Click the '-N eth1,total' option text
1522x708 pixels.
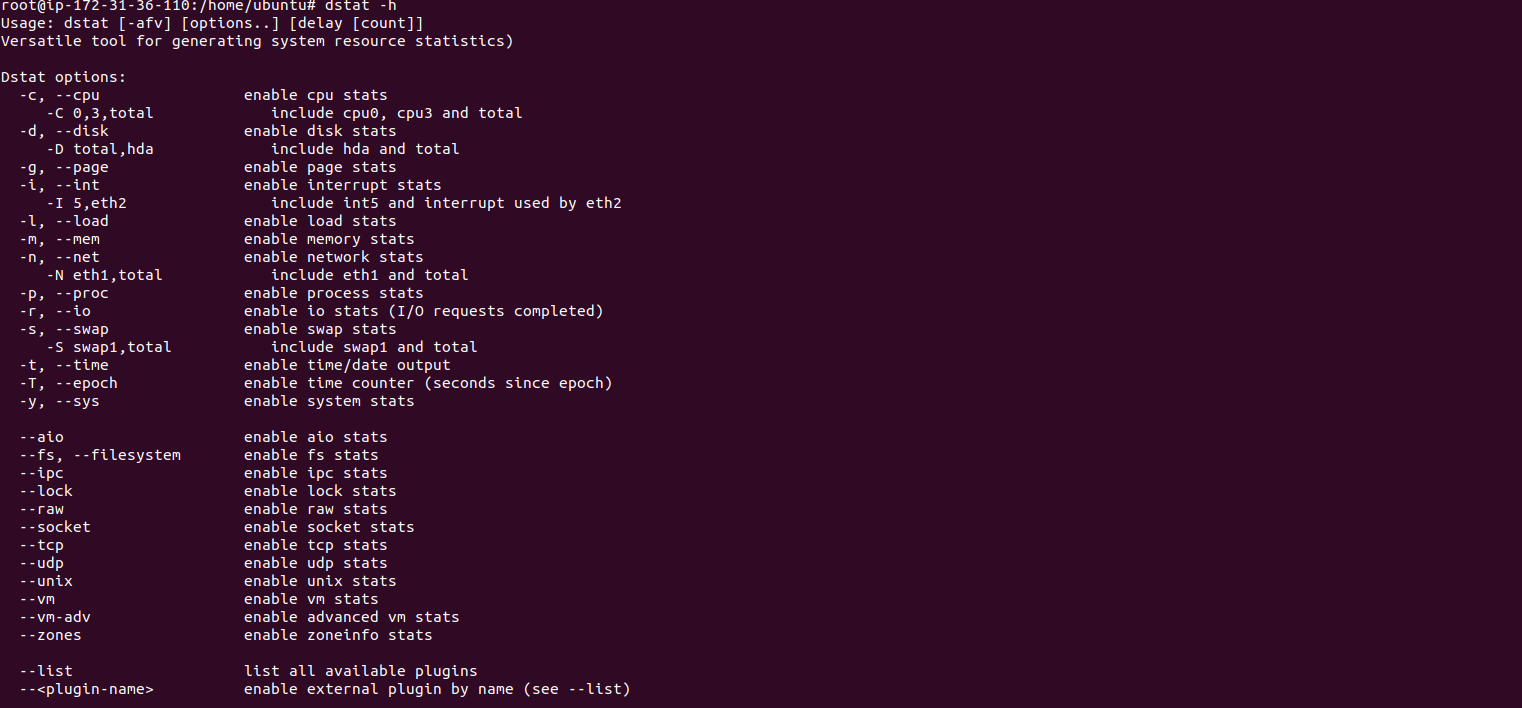coord(105,275)
